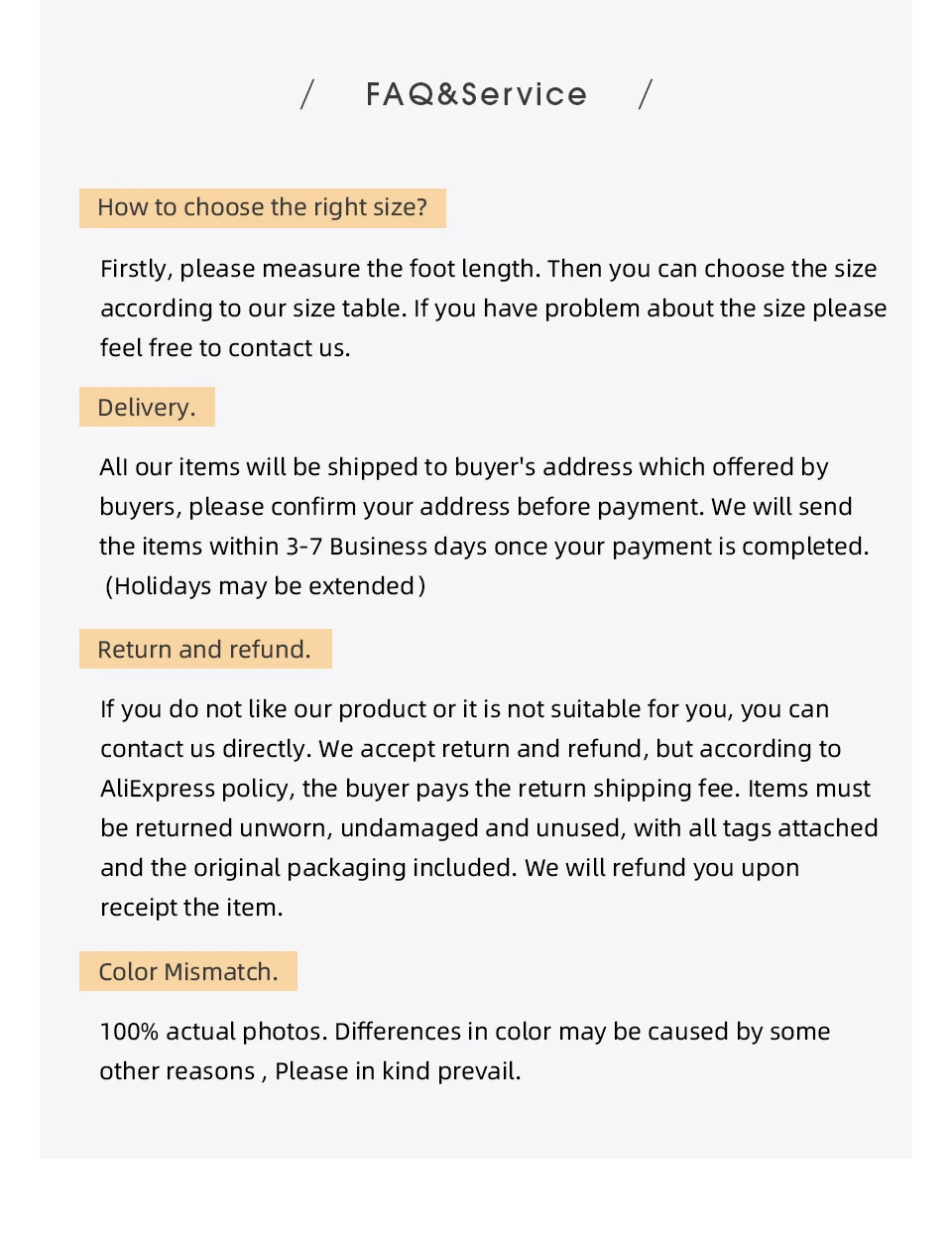Click the 'Firstly, please measure the foot length' sentence

click(321, 269)
